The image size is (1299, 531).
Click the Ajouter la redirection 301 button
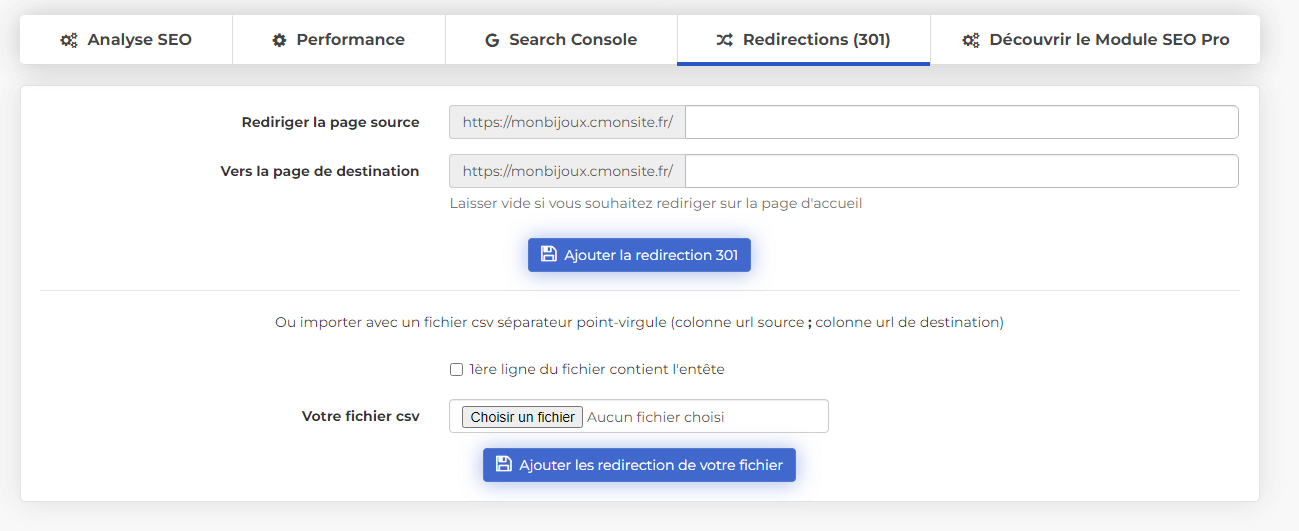tap(639, 254)
